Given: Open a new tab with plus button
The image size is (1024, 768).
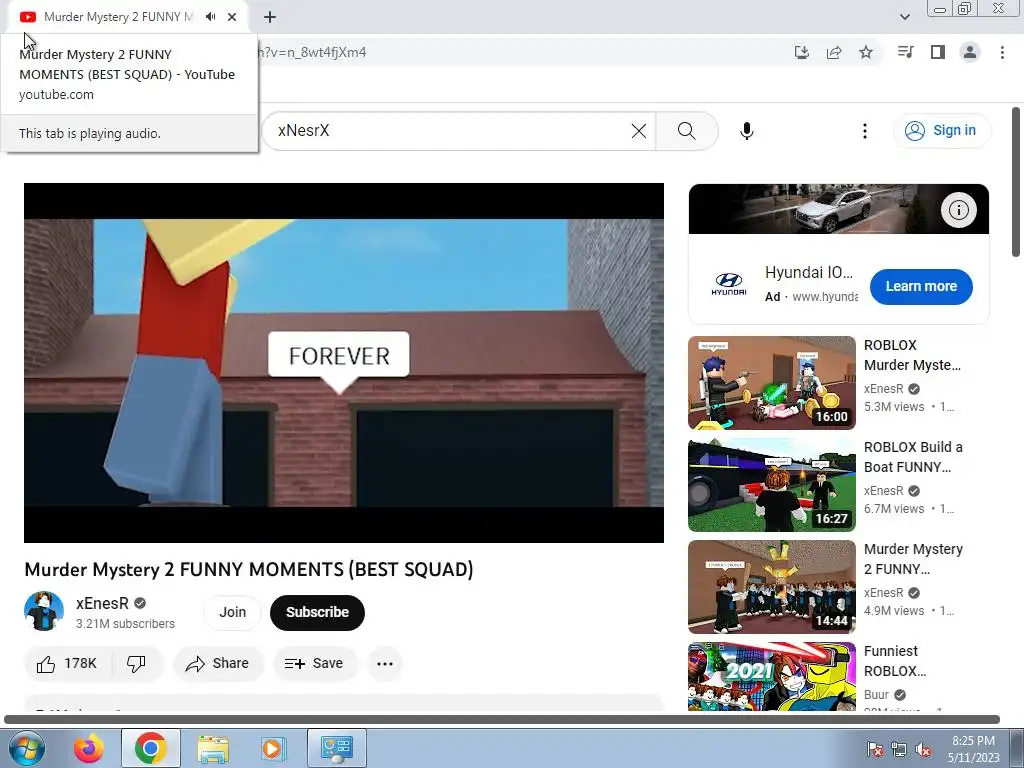Looking at the screenshot, I should click(270, 17).
